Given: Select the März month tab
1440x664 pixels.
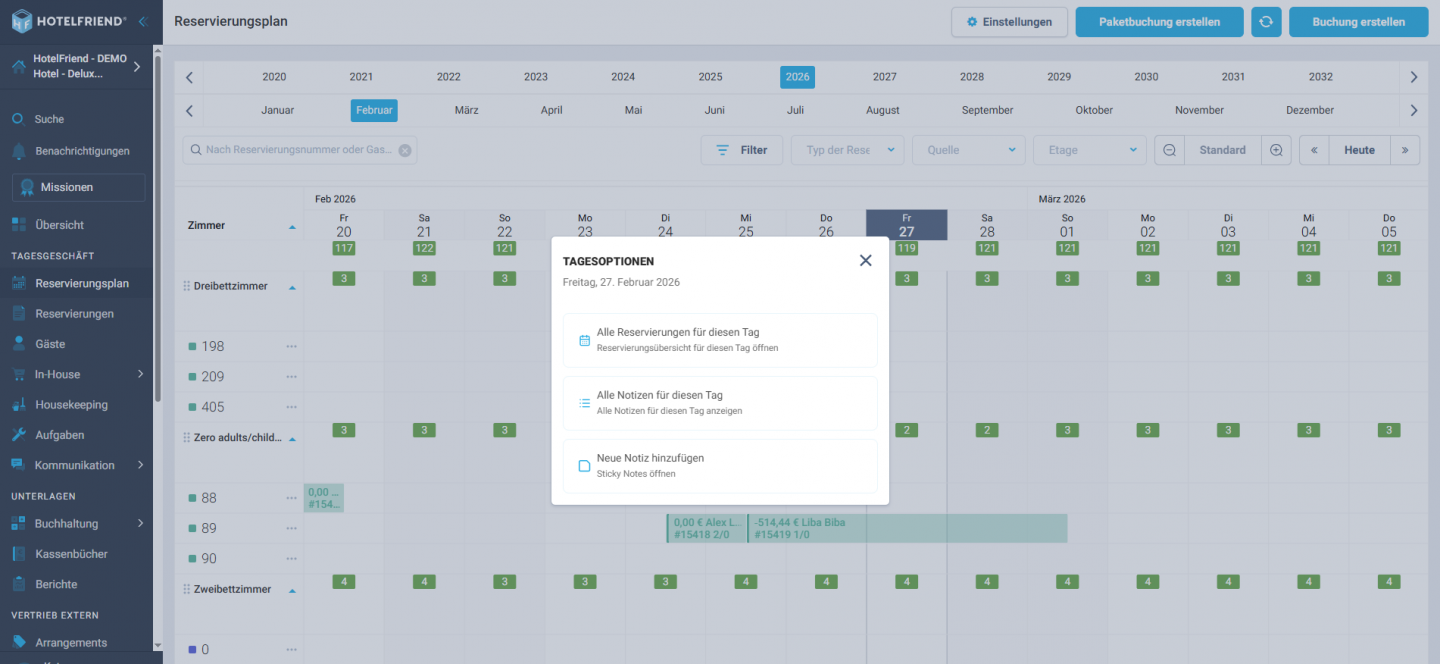Looking at the screenshot, I should click(466, 110).
